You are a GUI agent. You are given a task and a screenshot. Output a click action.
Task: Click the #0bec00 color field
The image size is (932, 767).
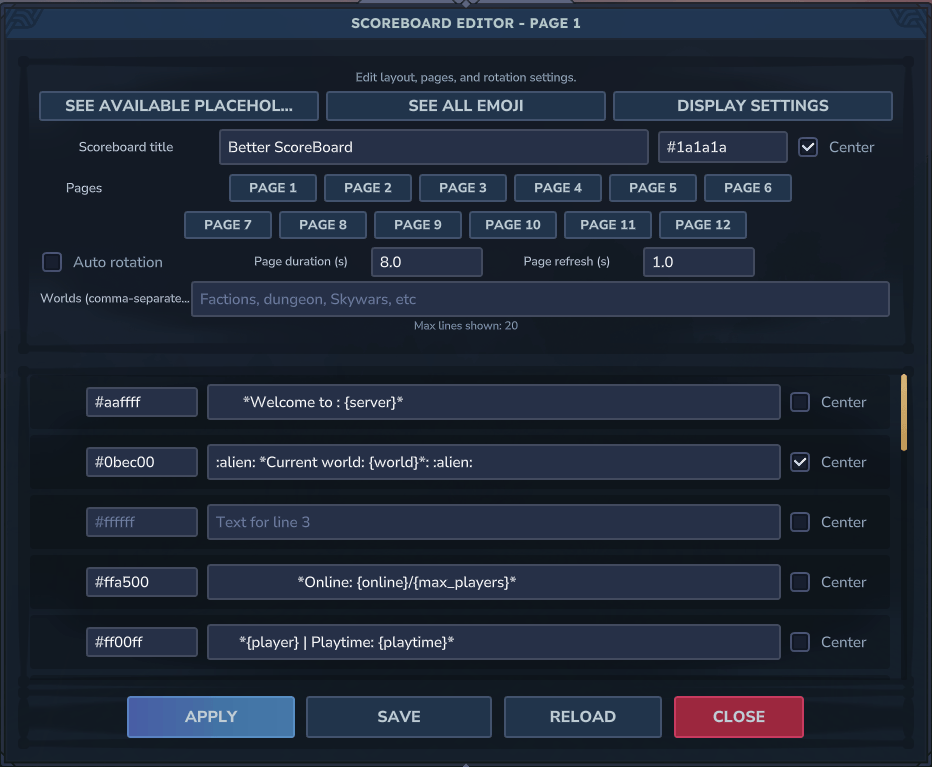[x=141, y=462]
